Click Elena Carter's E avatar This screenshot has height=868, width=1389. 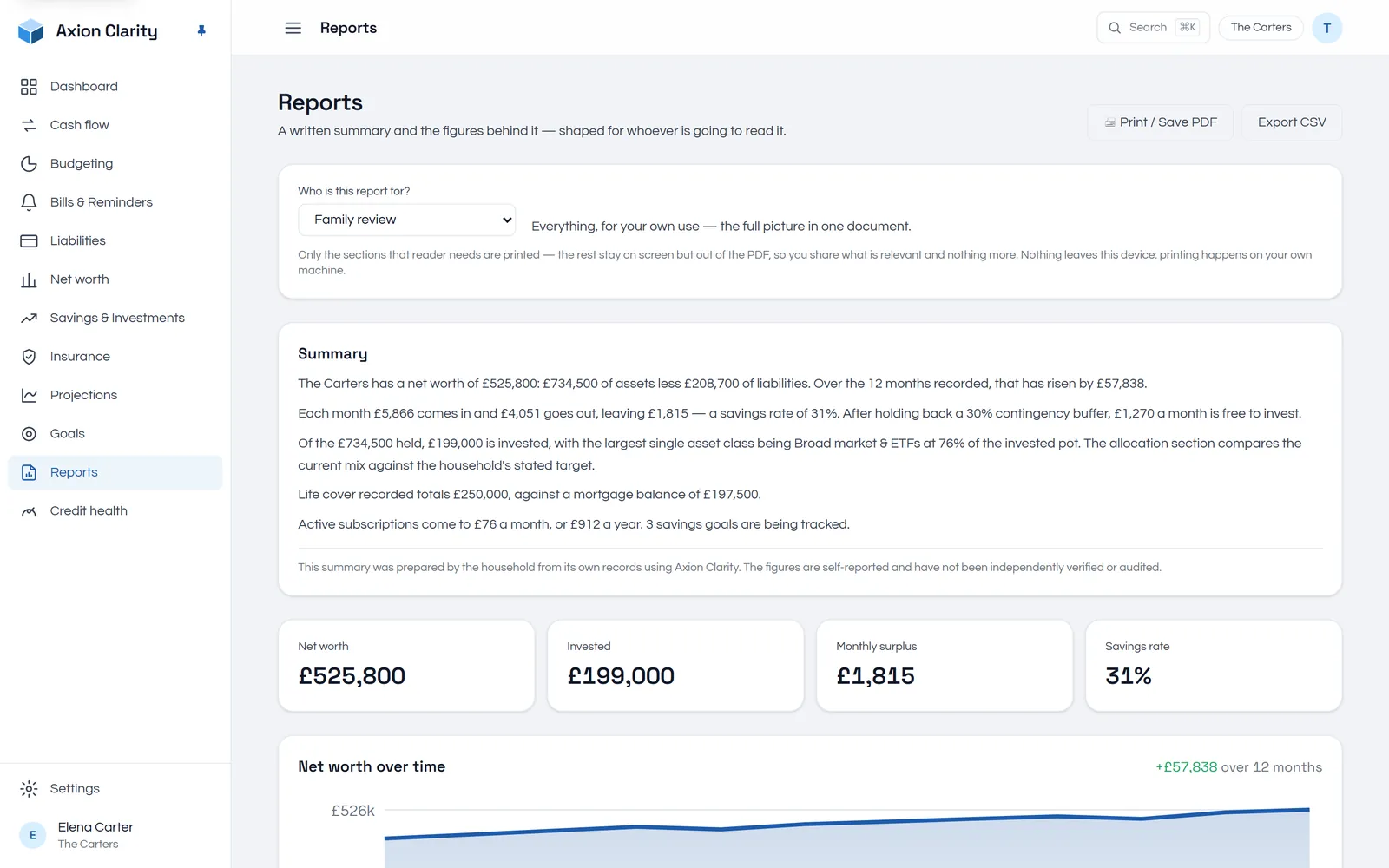click(x=33, y=835)
